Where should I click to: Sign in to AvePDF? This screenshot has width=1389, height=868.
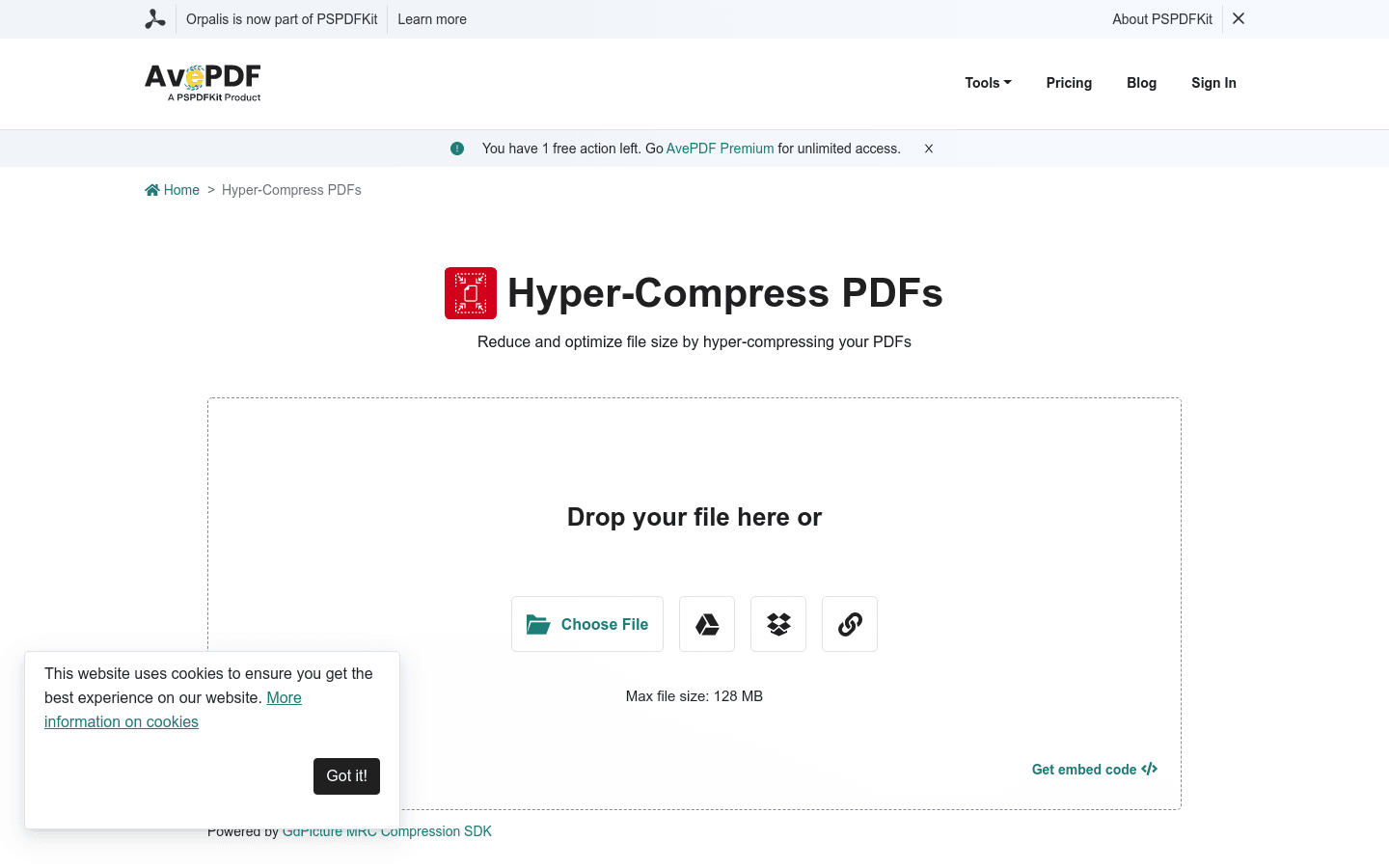pyautogui.click(x=1213, y=83)
